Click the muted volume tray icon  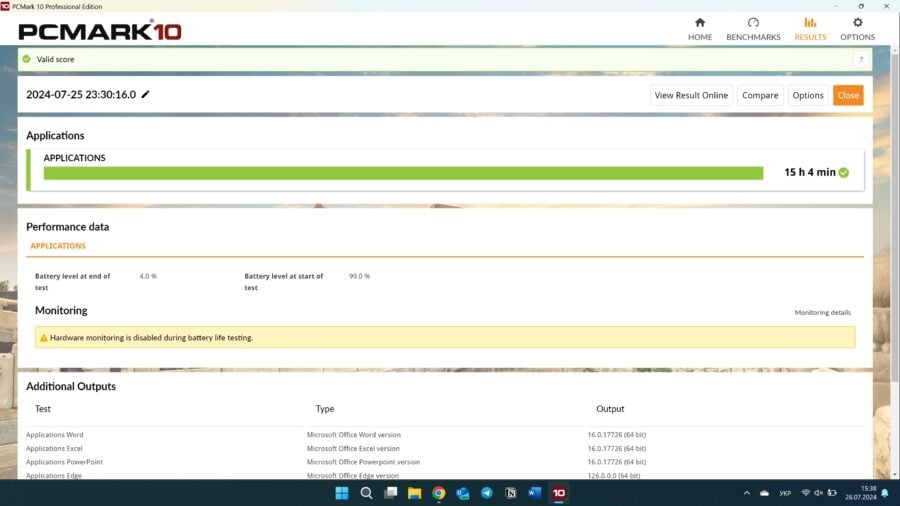coord(818,493)
